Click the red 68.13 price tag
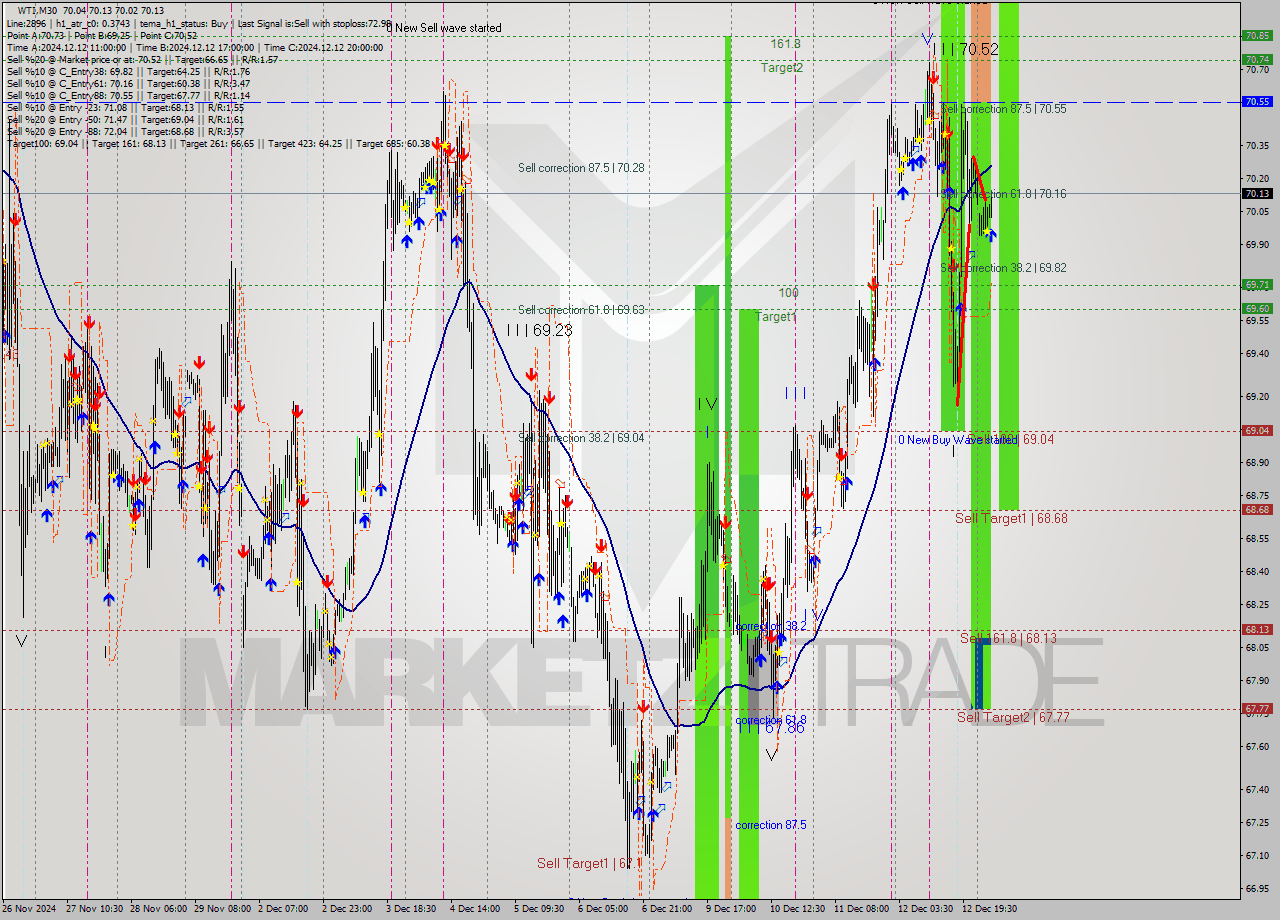The width and height of the screenshot is (1280, 920). 1257,629
